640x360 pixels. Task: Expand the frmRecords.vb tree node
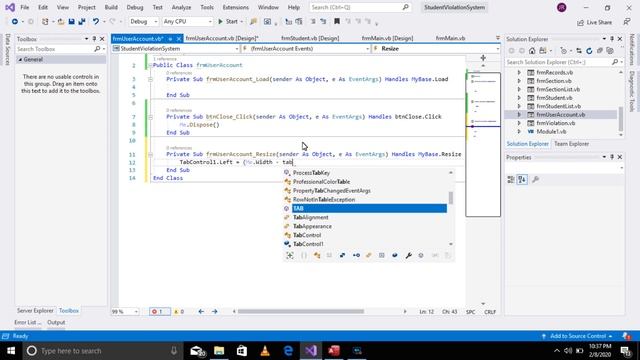pyautogui.click(x=519, y=72)
